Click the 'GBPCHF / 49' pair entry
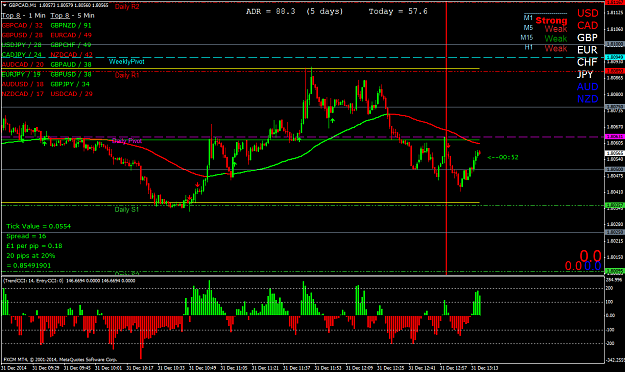Screen dimensions: 625x372 71,45
